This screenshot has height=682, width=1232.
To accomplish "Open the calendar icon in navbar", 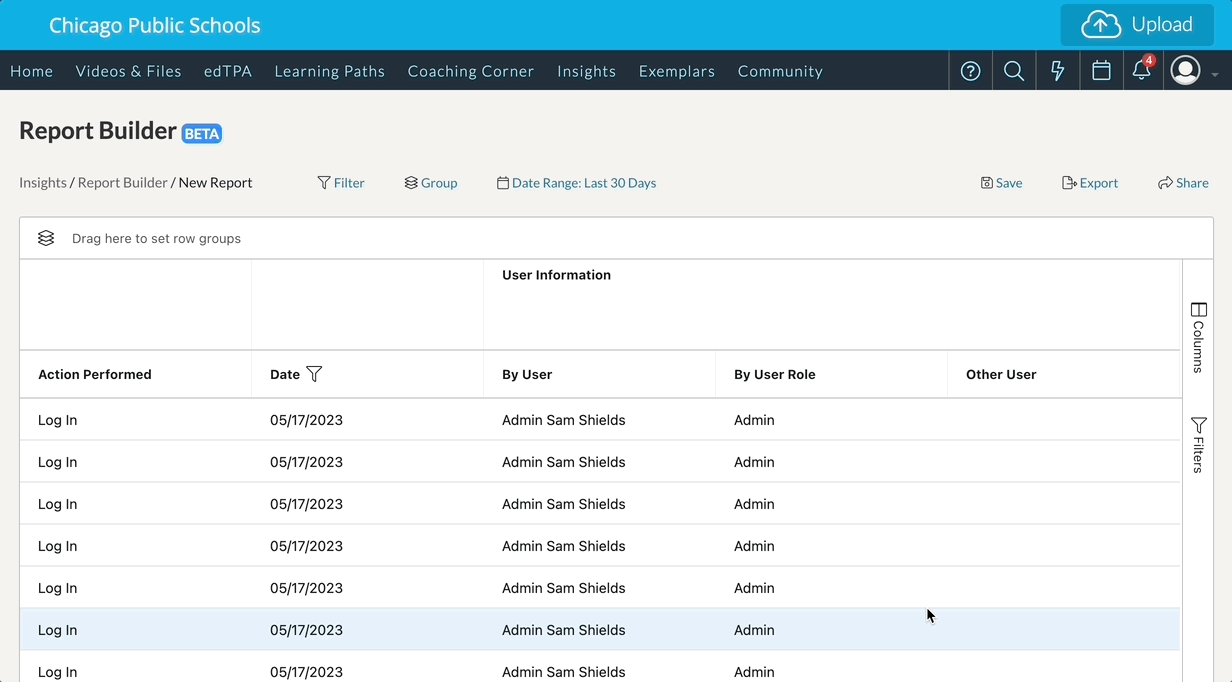I will coord(1101,71).
